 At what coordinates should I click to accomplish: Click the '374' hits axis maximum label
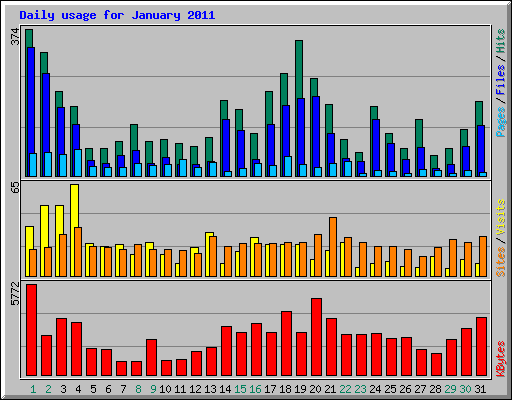coord(16,36)
